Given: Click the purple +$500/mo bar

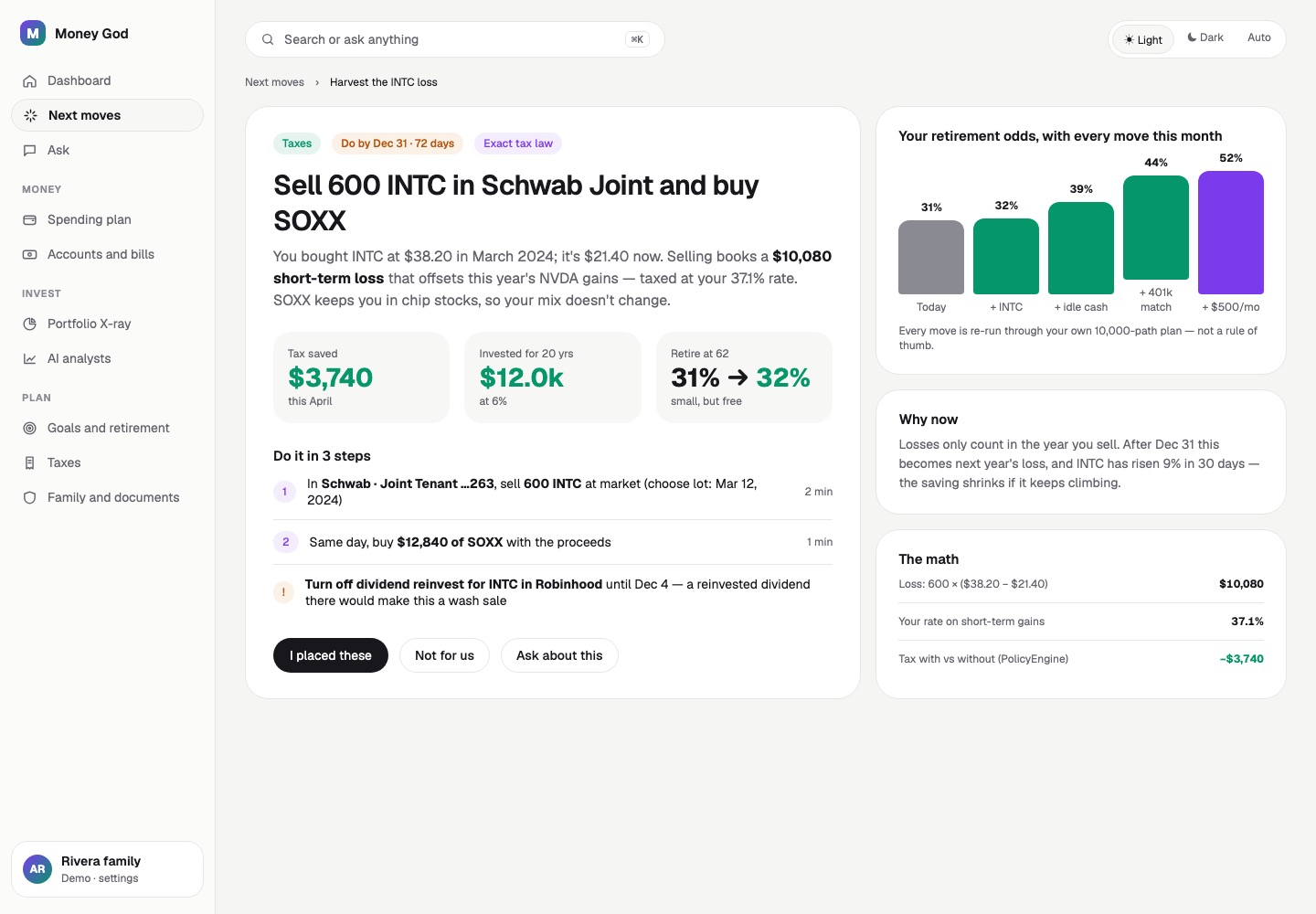Looking at the screenshot, I should 1231,232.
